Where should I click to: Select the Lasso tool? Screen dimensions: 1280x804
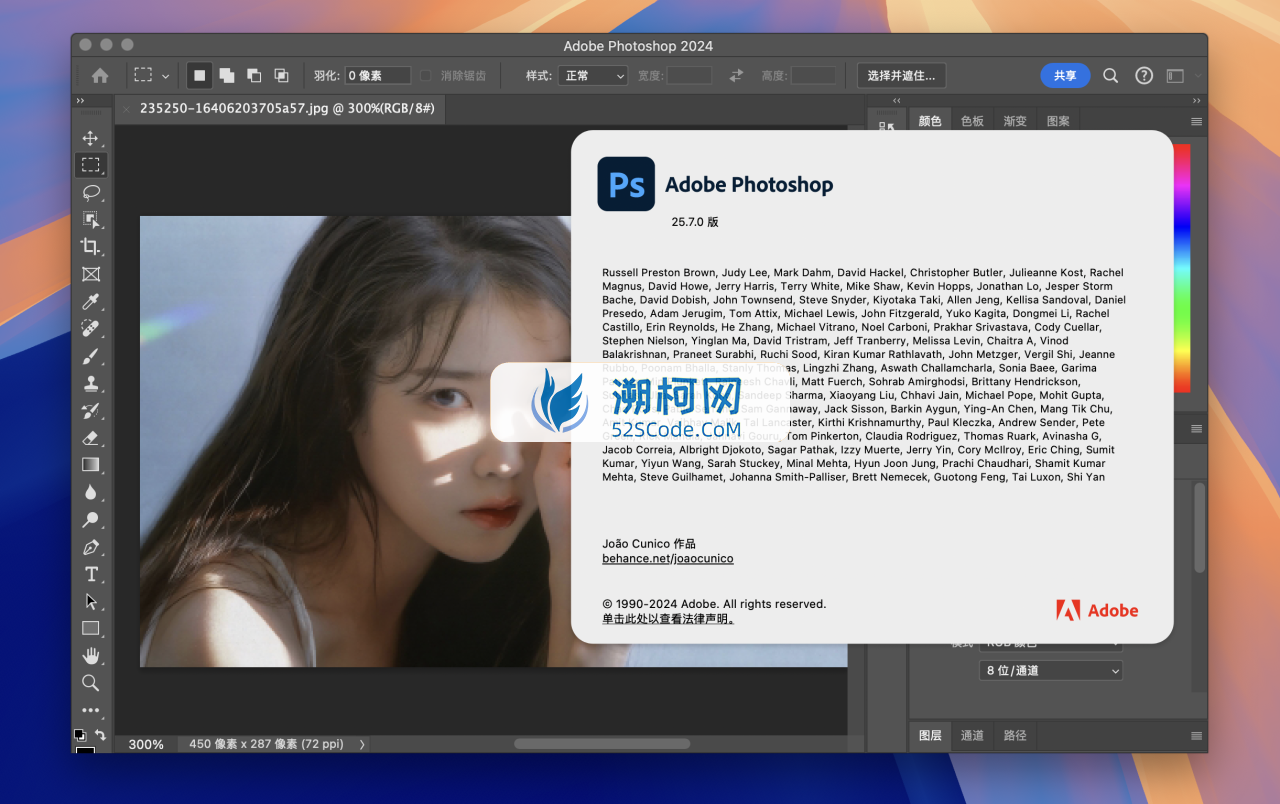tap(91, 192)
